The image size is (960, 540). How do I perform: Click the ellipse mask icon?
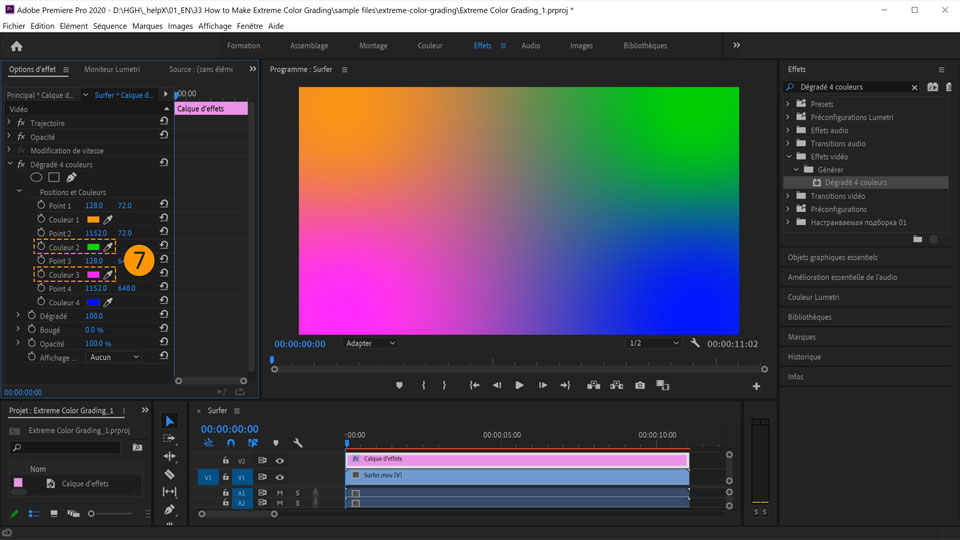pyautogui.click(x=36, y=178)
